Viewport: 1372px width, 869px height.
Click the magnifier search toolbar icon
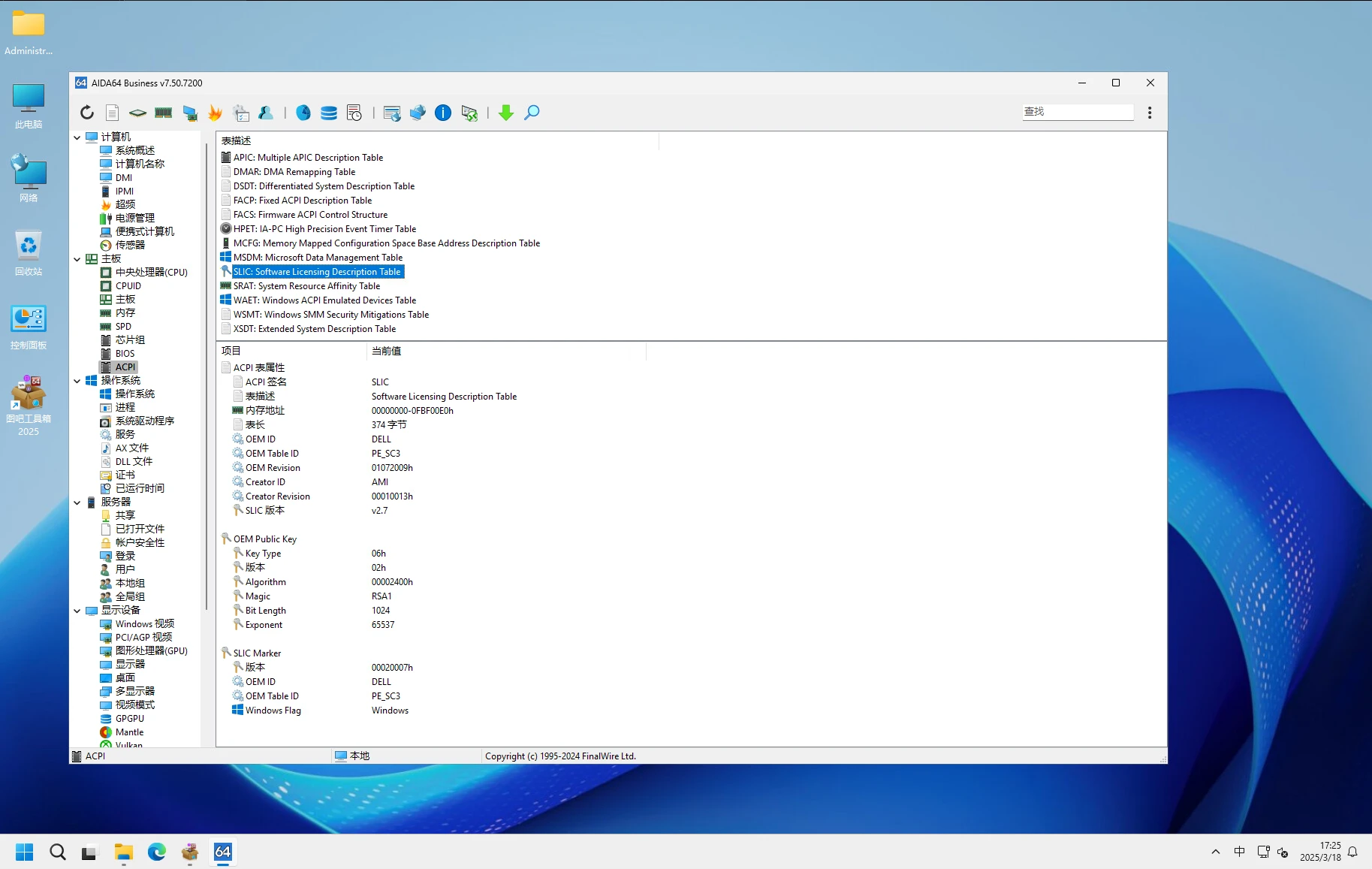pos(532,113)
